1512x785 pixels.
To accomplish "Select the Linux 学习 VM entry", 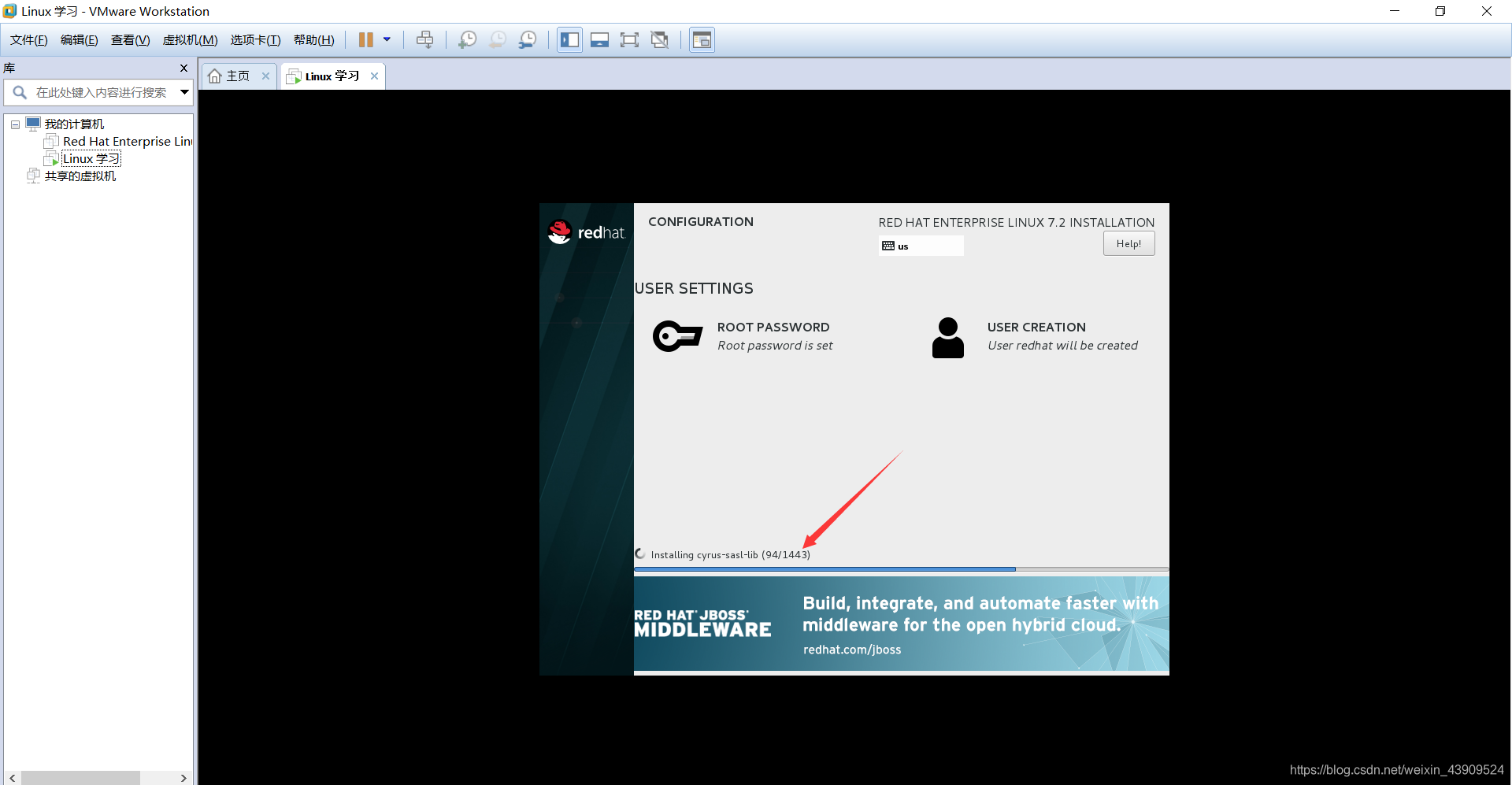I will 91,159.
